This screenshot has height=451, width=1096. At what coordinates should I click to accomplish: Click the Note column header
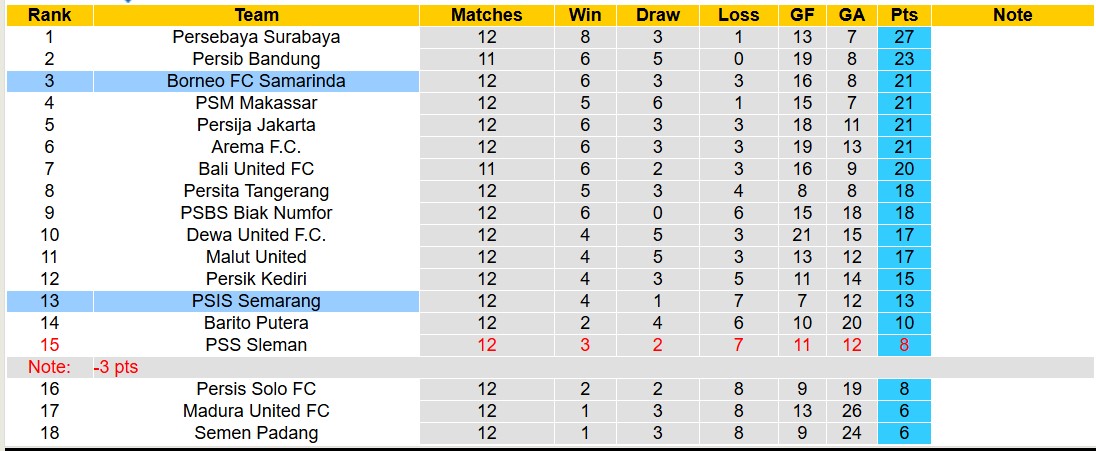click(1012, 15)
